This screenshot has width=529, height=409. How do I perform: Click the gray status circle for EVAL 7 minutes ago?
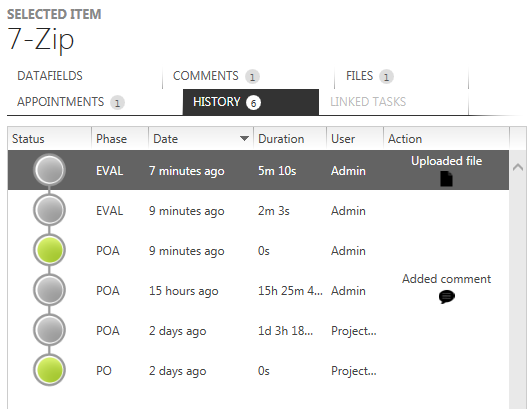(49, 170)
